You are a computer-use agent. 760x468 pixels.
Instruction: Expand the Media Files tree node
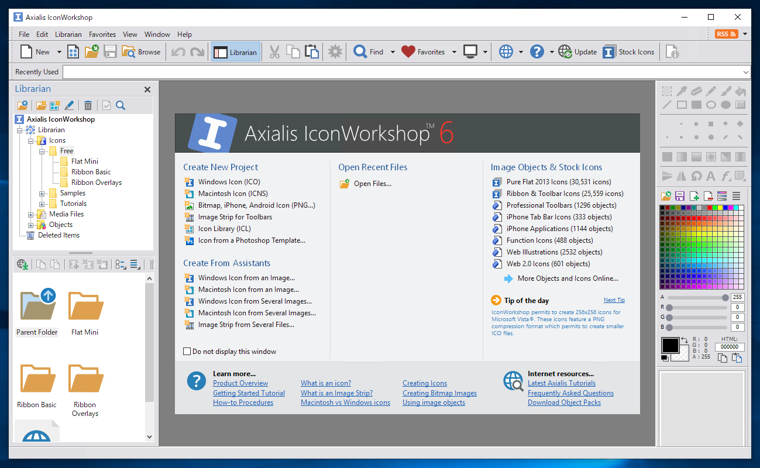point(31,214)
